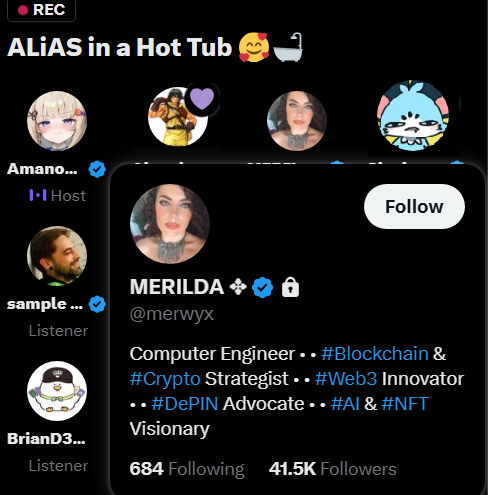This screenshot has height=495, width=488.
Task: Click the purple heart reaction badge
Action: tap(202, 99)
